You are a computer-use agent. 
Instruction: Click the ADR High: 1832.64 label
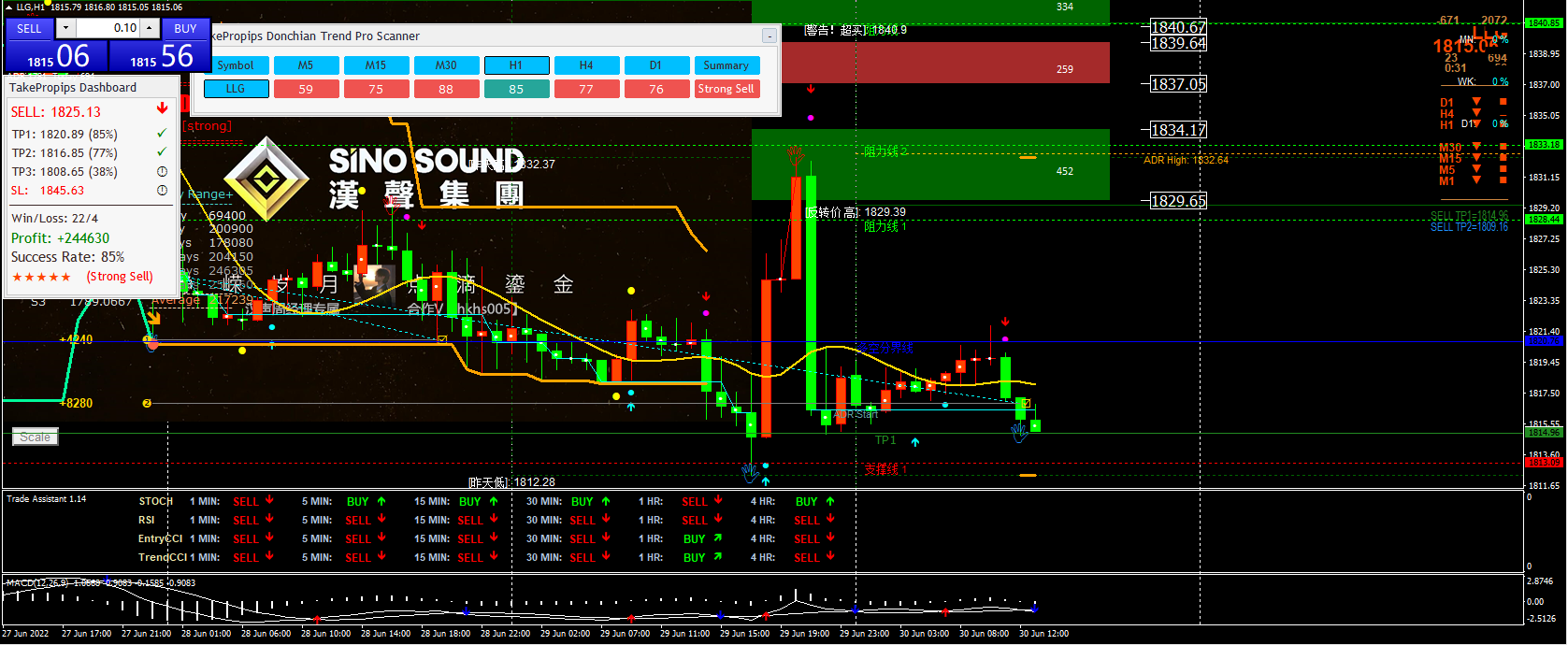[1186, 160]
